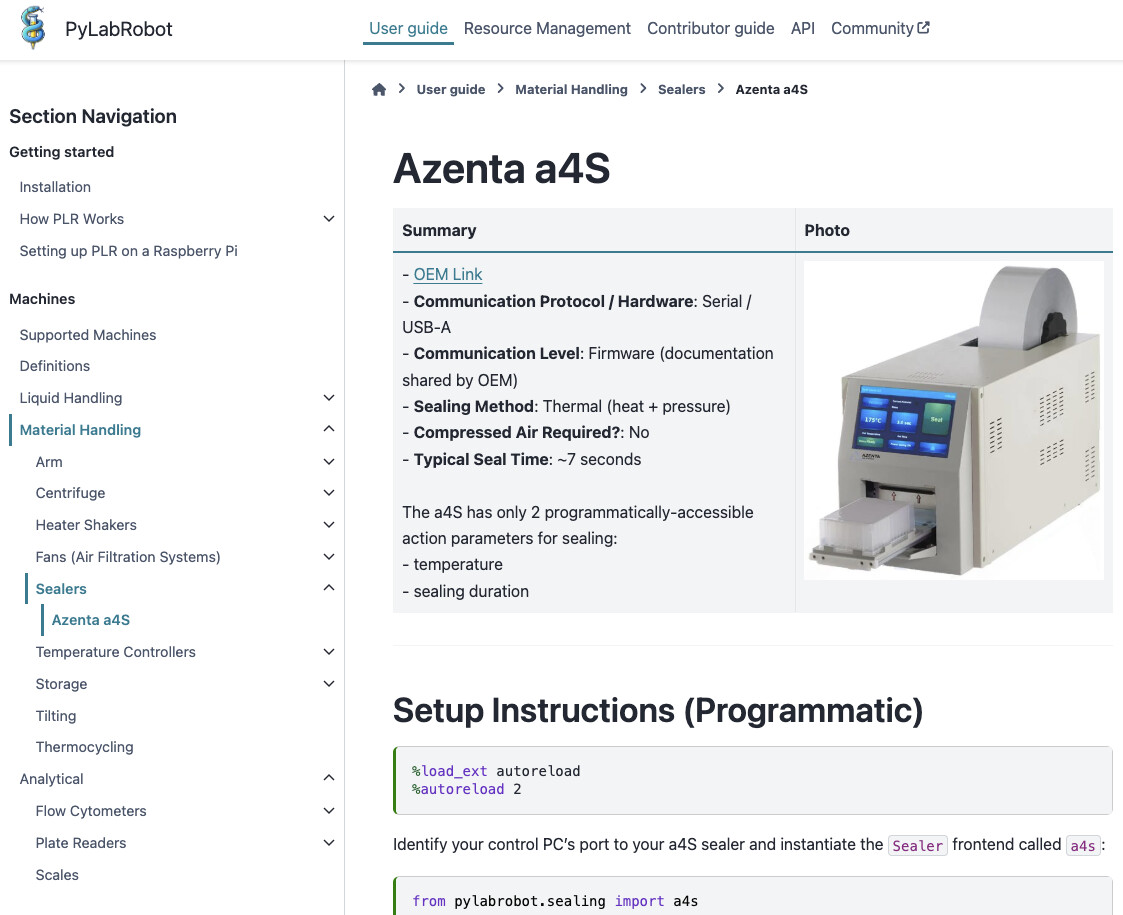
Task: Collapse the Material Handling section
Action: [x=329, y=430]
